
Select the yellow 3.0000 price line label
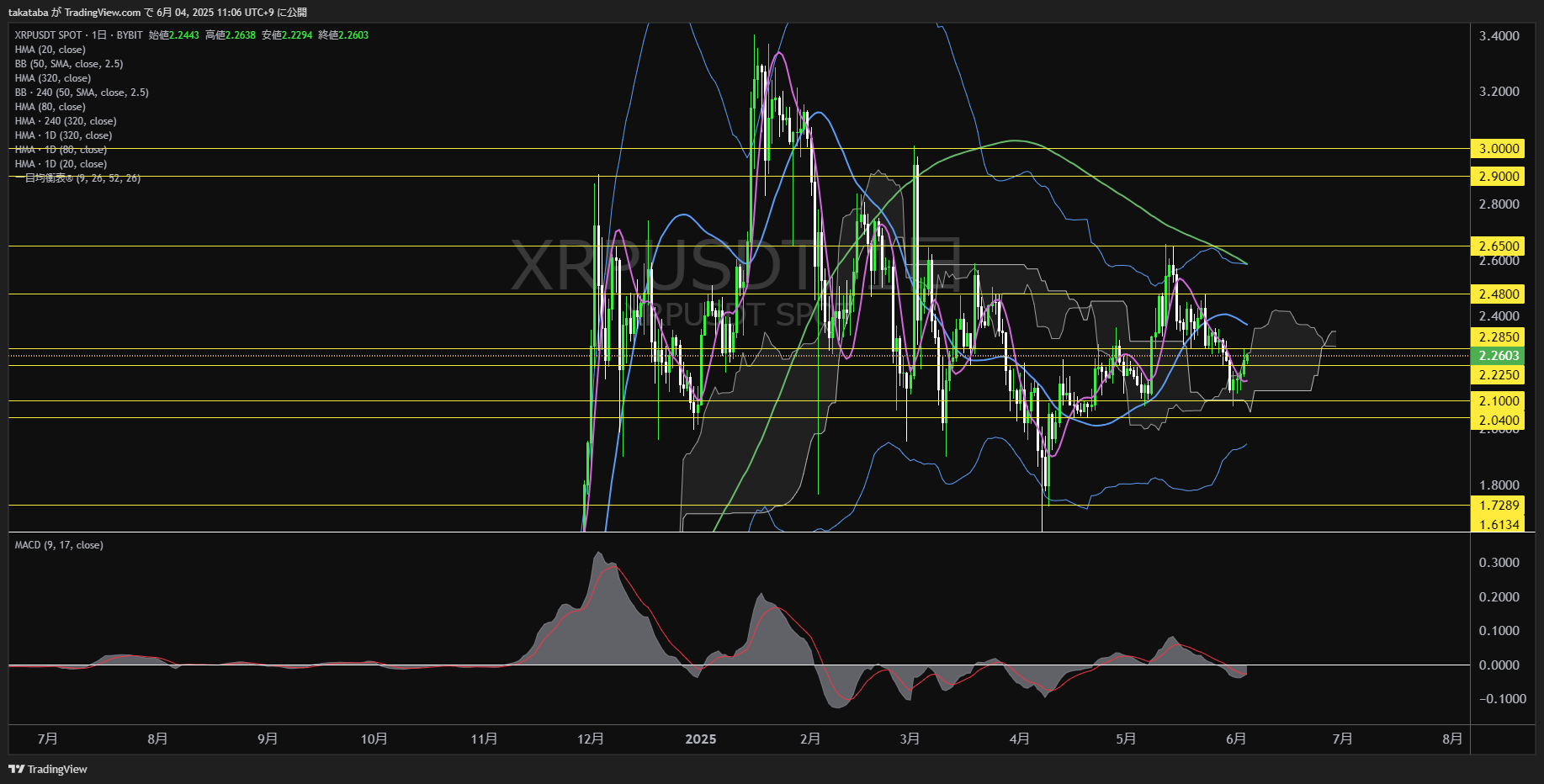(1498, 148)
